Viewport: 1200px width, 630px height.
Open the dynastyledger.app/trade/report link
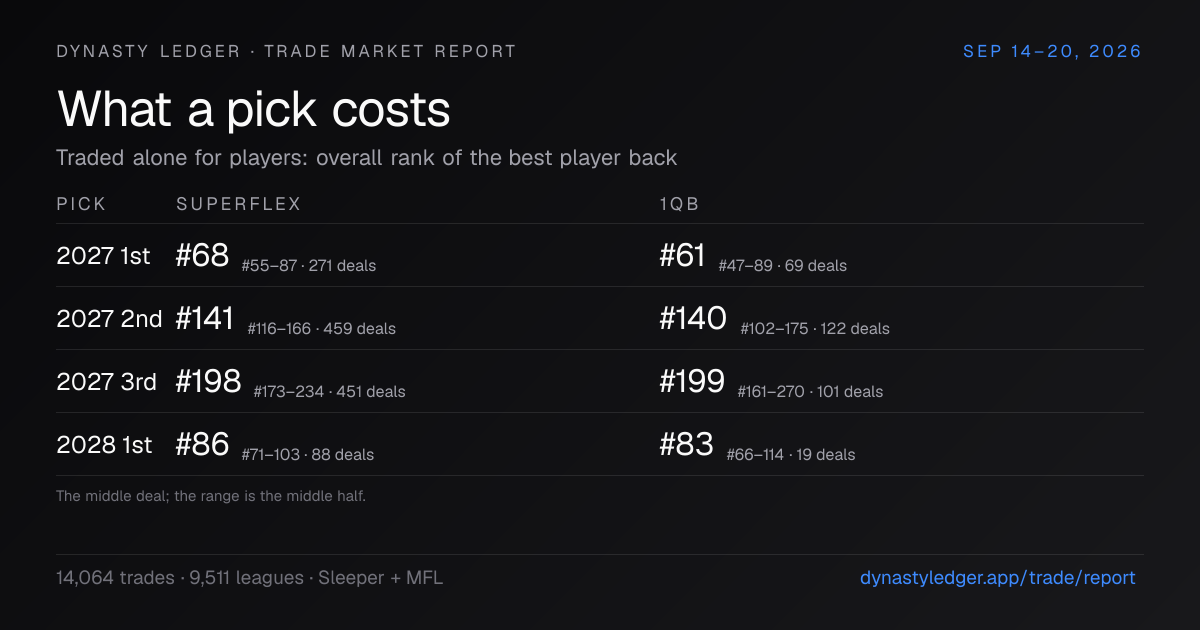coord(998,577)
